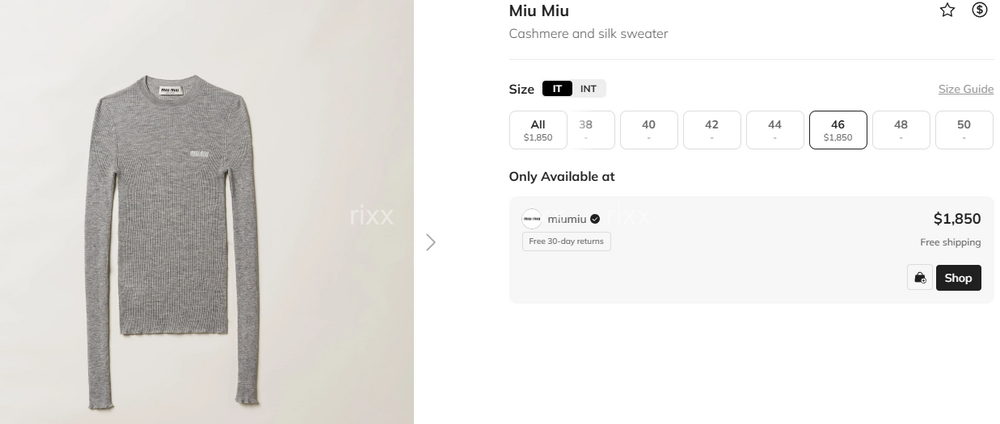This screenshot has height=424, width=1000.
Task: Select size 46 option
Action: [x=838, y=130]
